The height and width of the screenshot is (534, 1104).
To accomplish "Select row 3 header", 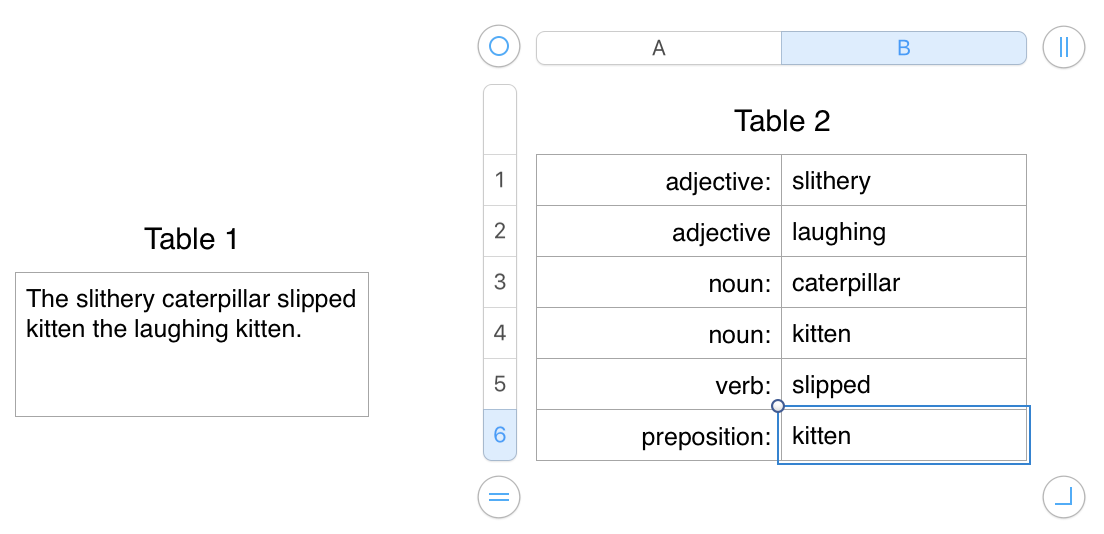I will click(500, 282).
